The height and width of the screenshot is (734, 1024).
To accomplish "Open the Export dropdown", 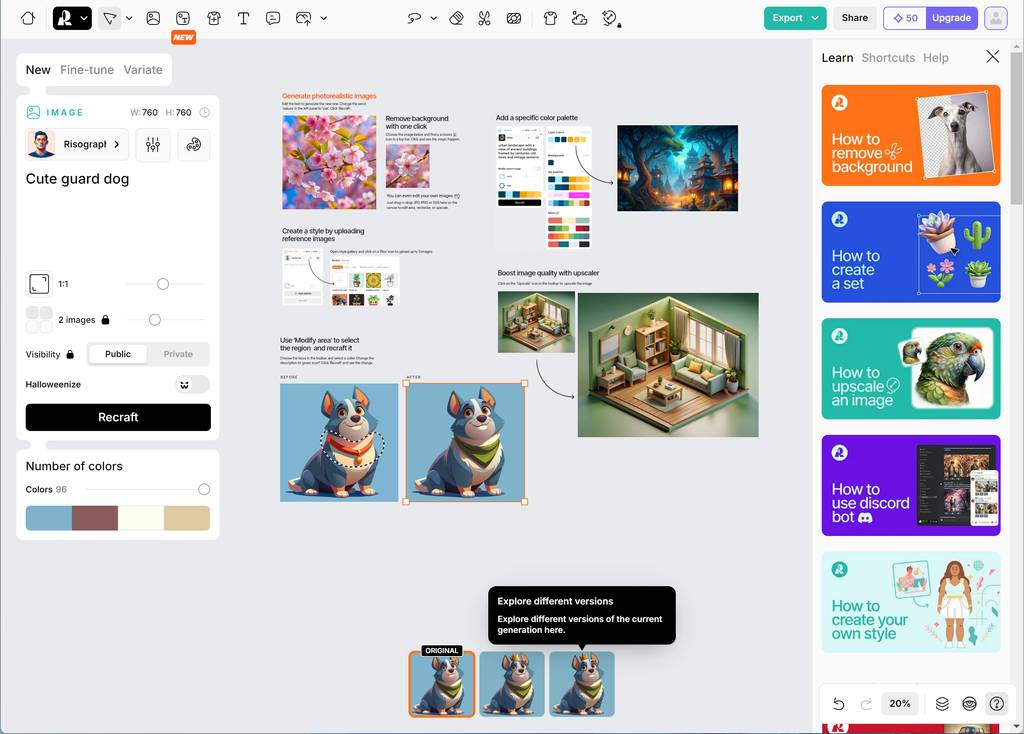I will [x=796, y=18].
